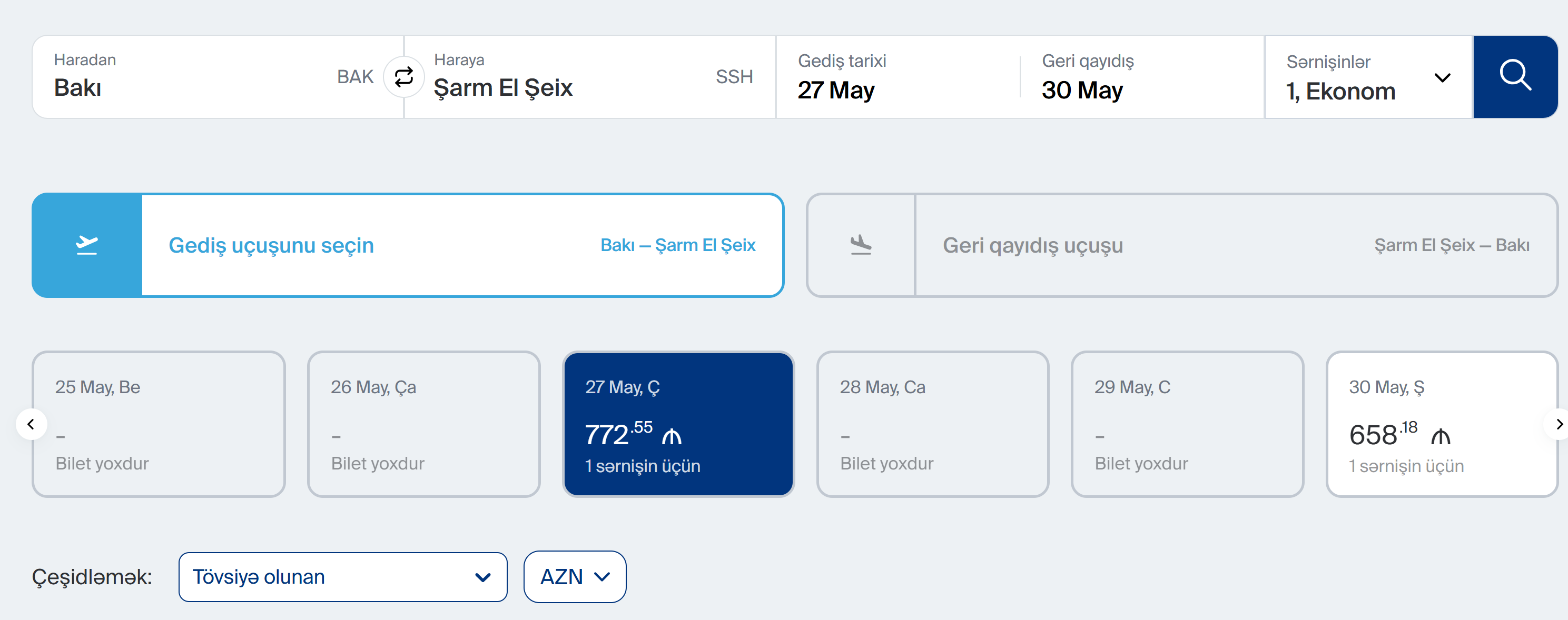Image resolution: width=1568 pixels, height=620 pixels.
Task: Click the 25 May date card
Action: coord(159,424)
